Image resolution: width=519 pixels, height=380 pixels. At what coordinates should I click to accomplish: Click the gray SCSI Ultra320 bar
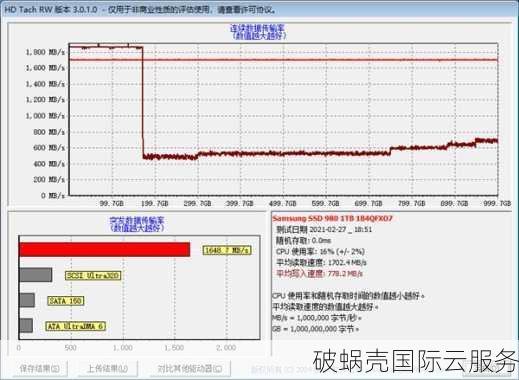click(36, 275)
